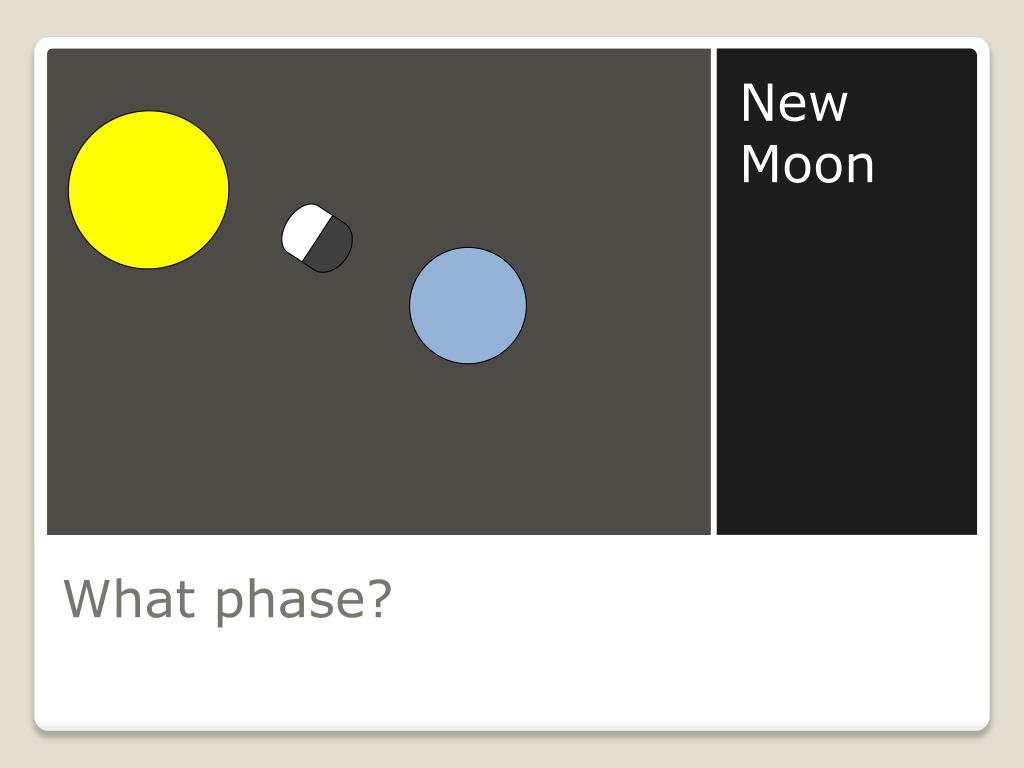The width and height of the screenshot is (1024, 768).
Task: Click the word "Moon" in the side panel
Action: click(x=807, y=165)
